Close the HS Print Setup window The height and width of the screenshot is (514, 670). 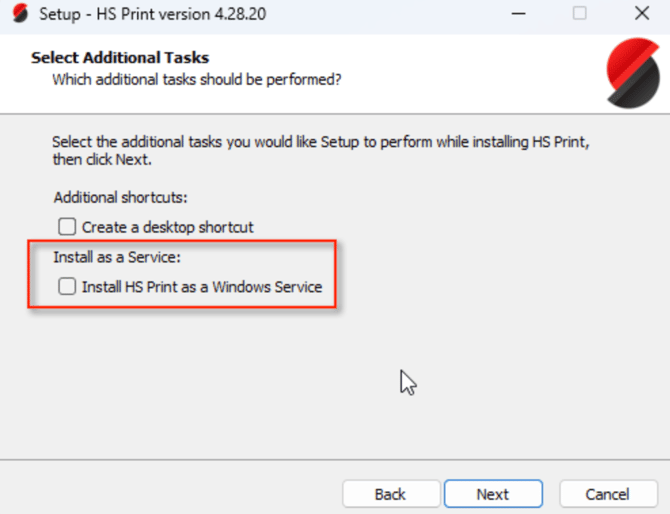point(642,13)
